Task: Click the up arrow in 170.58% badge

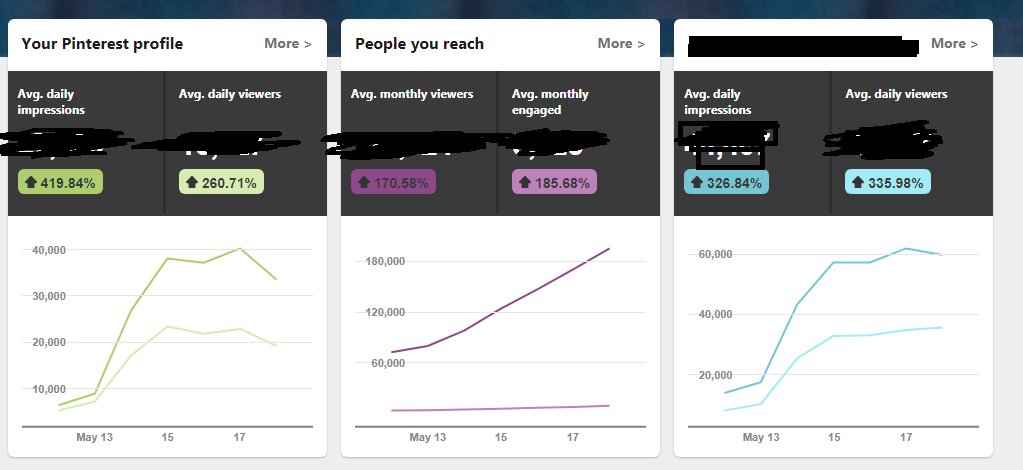Action: (x=364, y=183)
